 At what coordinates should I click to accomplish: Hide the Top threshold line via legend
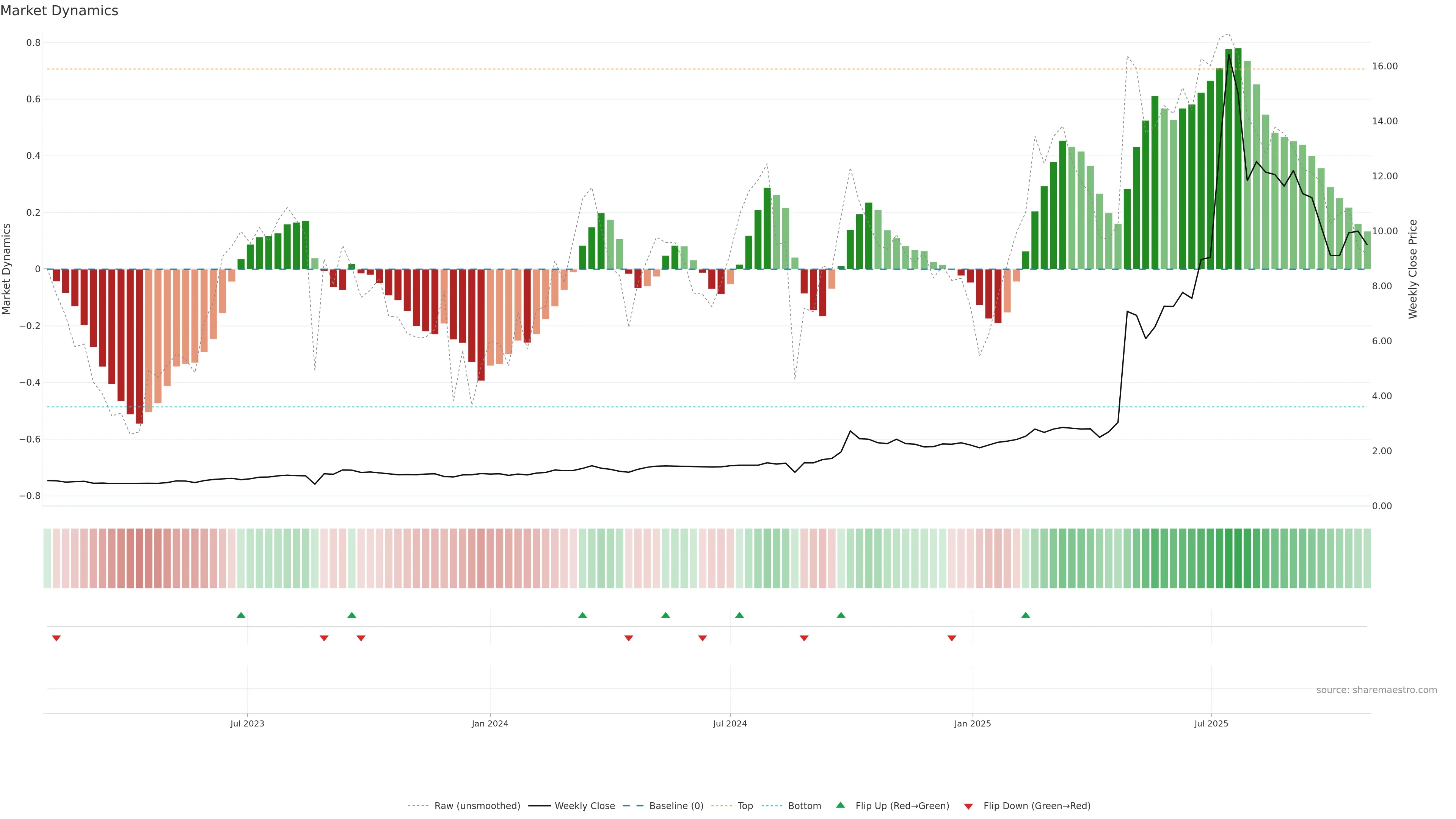click(x=745, y=806)
